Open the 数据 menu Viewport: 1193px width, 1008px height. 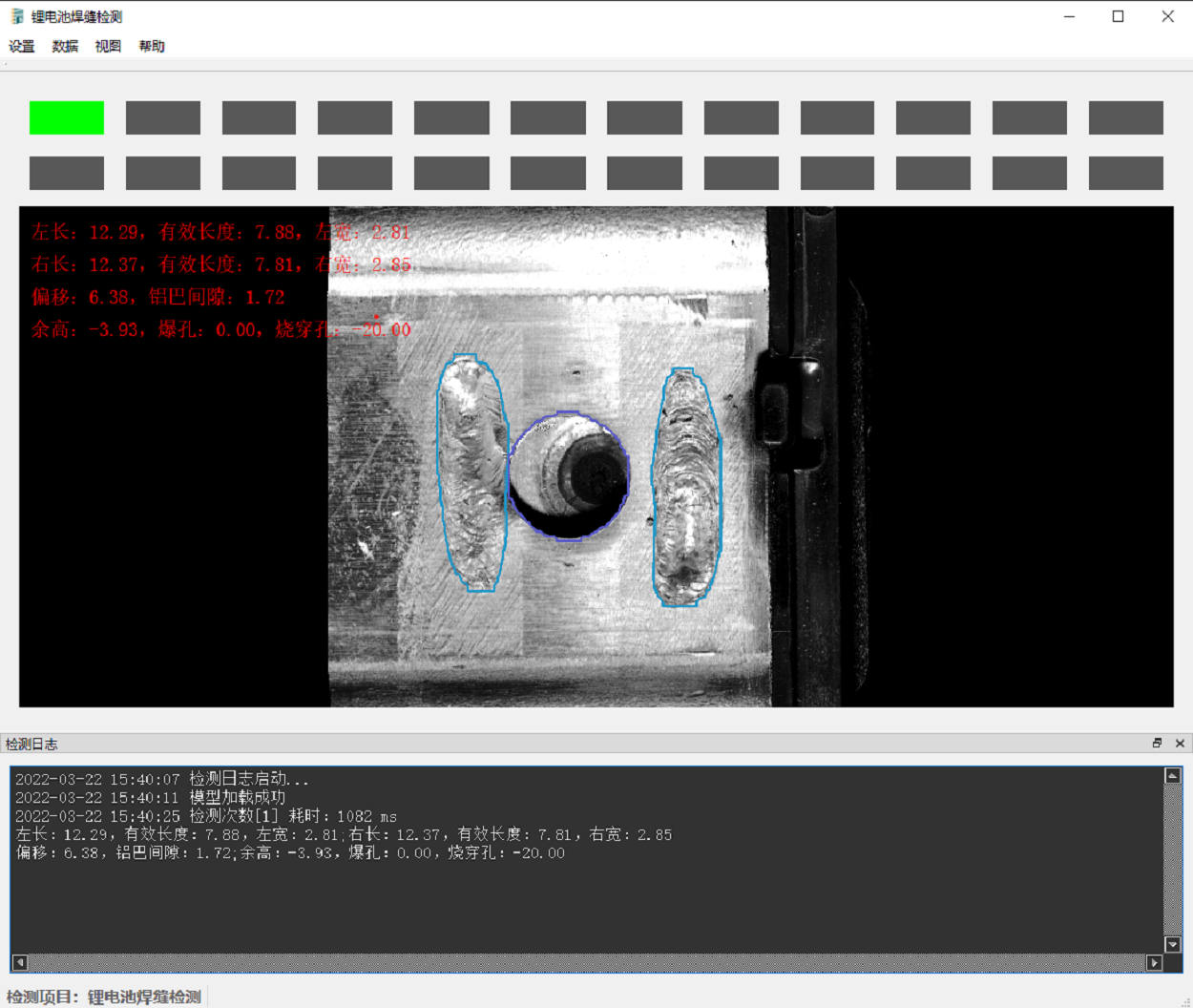coord(65,46)
